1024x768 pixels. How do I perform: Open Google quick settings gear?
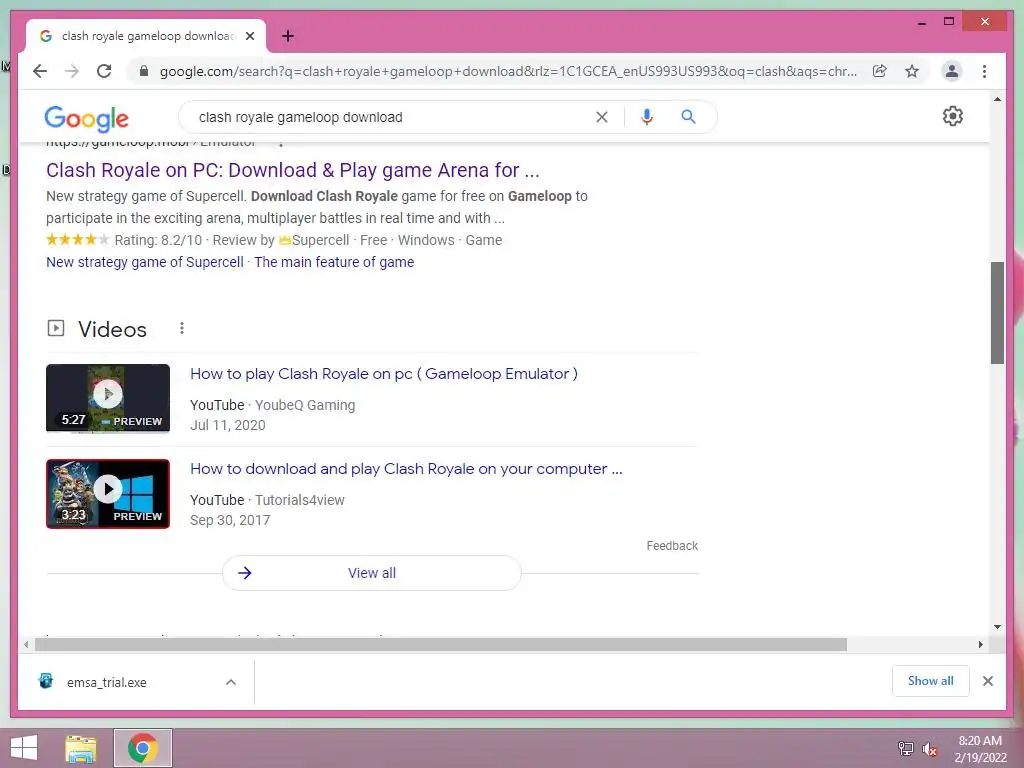click(953, 116)
